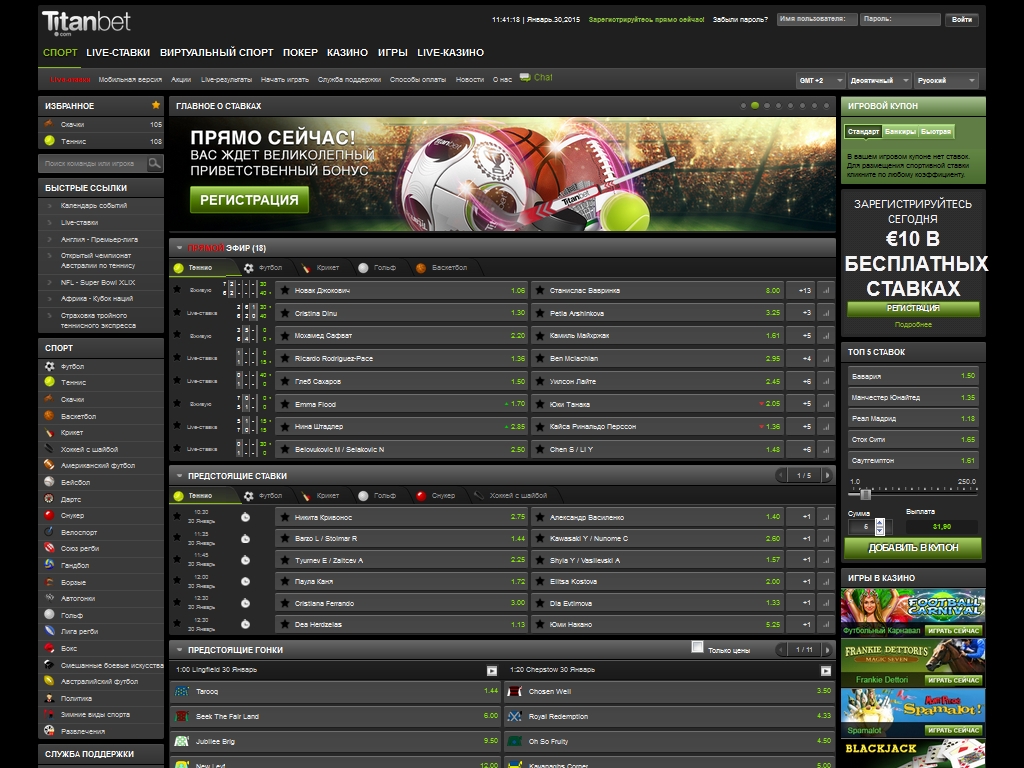Select second banner carousel dot
This screenshot has width=1024, height=768.
coord(755,105)
